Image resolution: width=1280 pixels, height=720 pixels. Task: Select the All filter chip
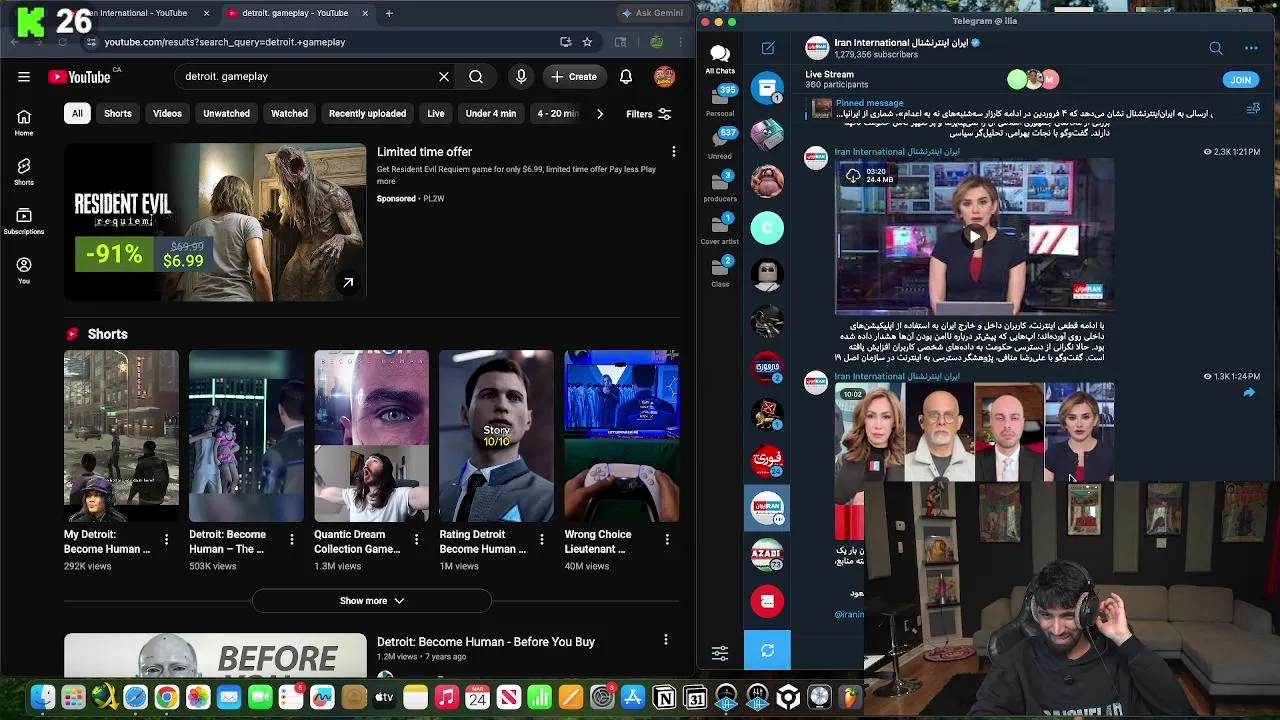click(77, 114)
